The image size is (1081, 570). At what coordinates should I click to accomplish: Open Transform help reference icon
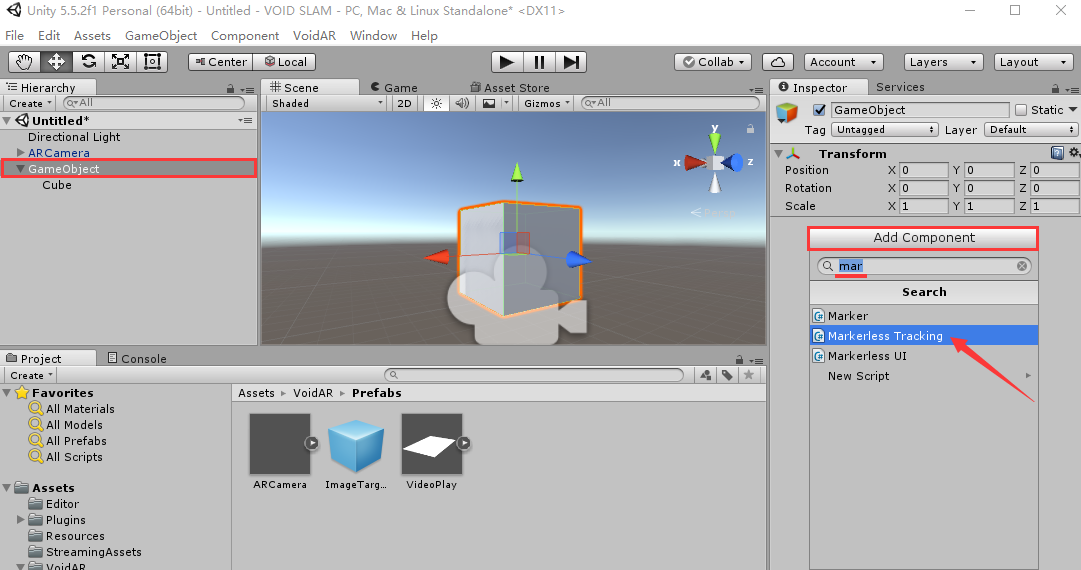1057,153
